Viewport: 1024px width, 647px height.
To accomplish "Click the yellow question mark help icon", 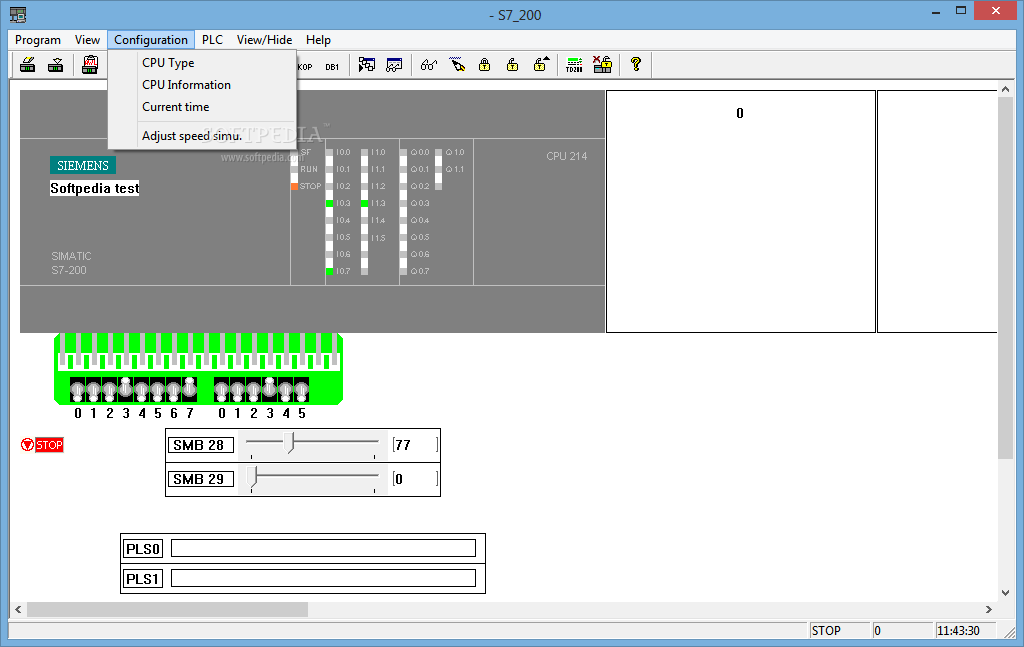I will 635,64.
